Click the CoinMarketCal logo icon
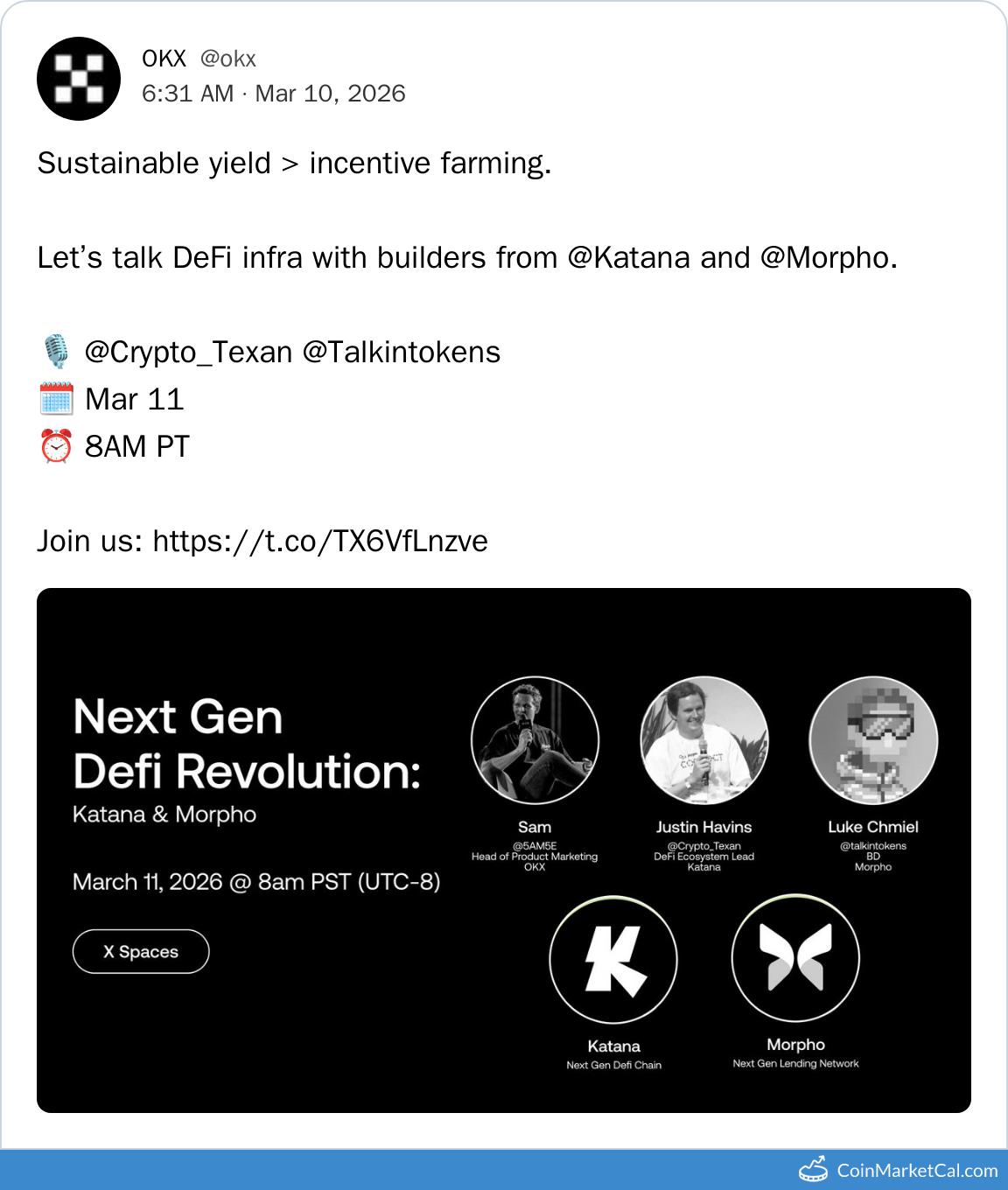Viewport: 1008px width, 1190px height. coord(814,1170)
